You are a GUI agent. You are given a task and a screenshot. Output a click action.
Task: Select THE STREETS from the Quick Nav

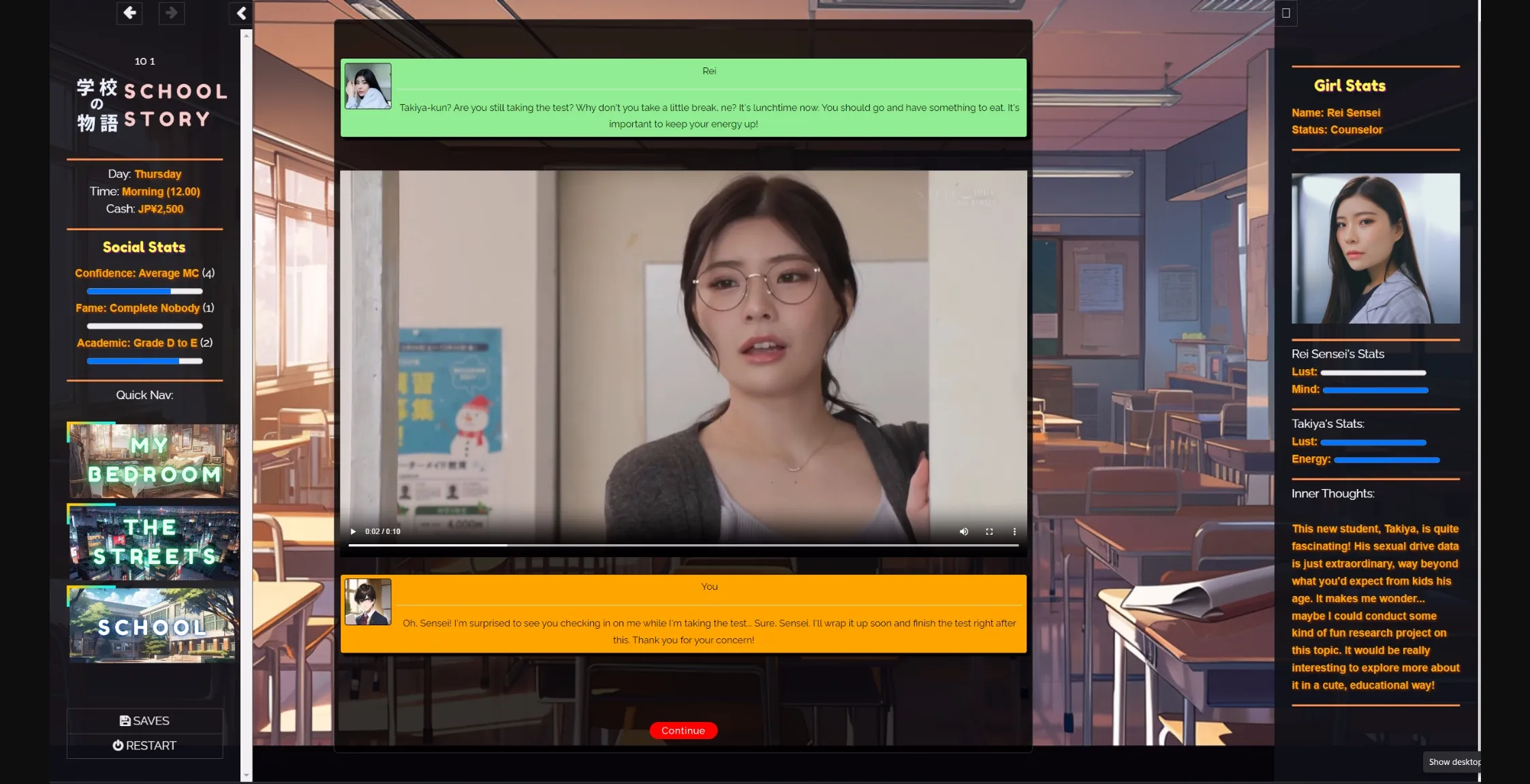[152, 543]
